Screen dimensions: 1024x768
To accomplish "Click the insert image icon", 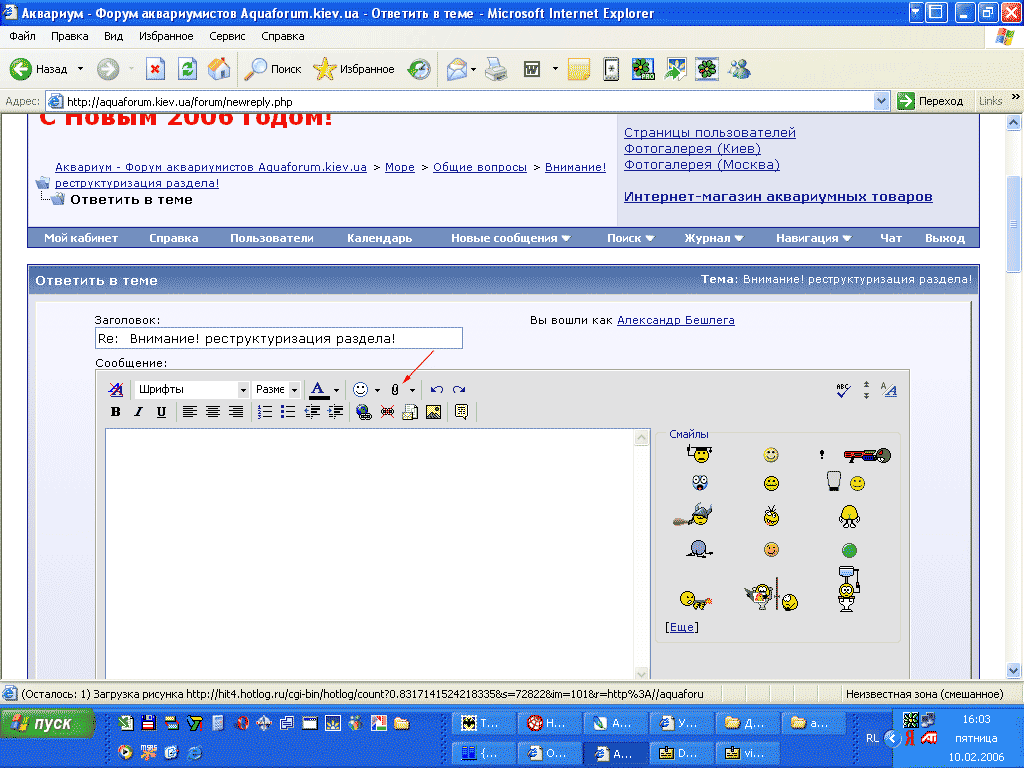I will pyautogui.click(x=433, y=412).
